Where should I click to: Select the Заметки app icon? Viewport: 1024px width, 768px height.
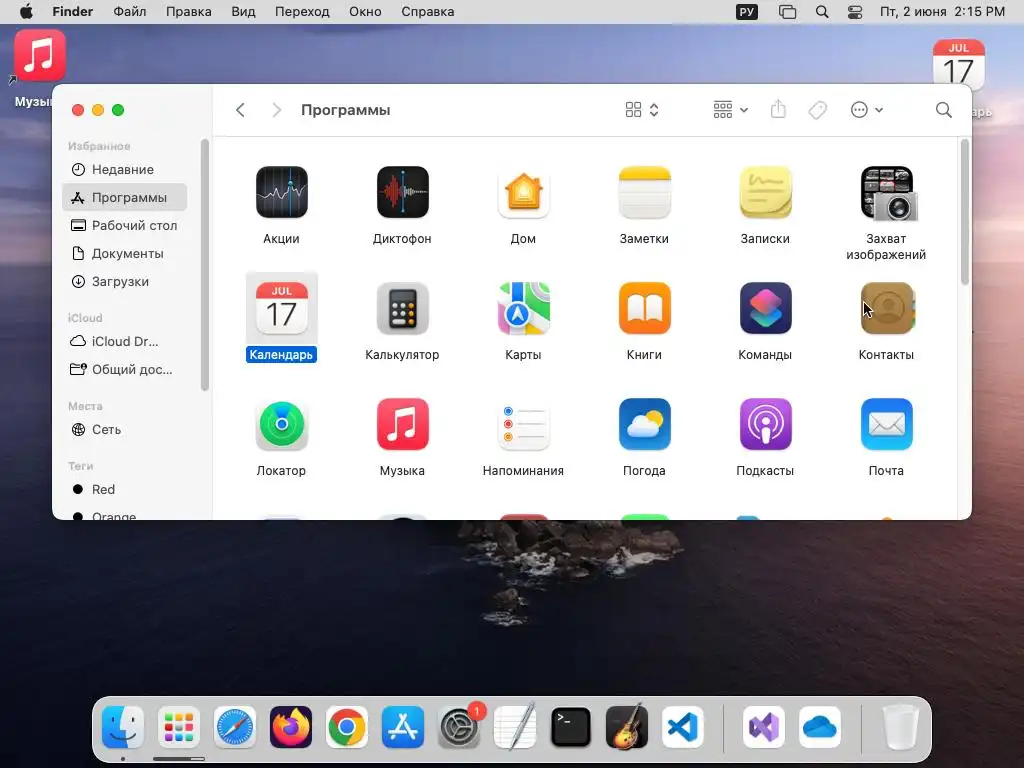[x=644, y=192]
